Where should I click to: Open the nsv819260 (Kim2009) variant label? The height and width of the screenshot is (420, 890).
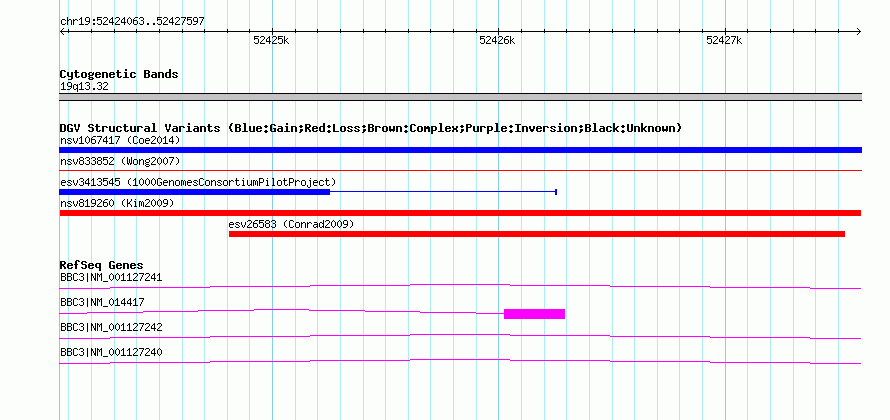117,203
